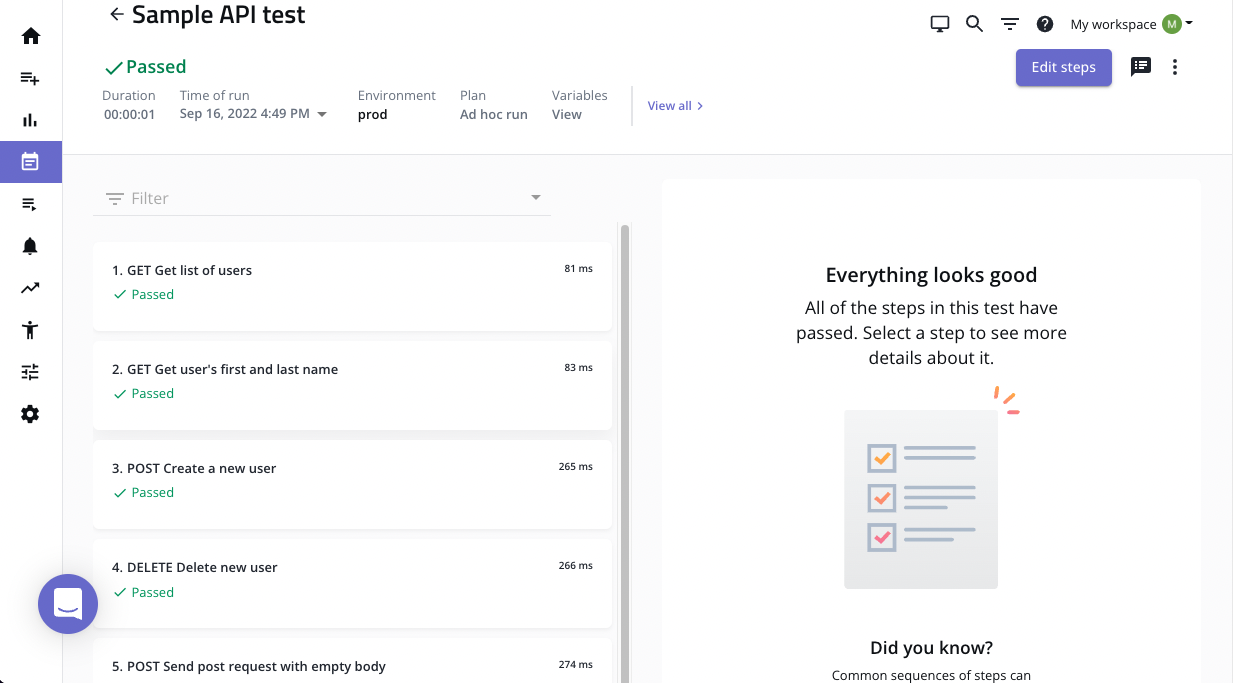Open the chat widget bubble
The image size is (1233, 683).
68,604
